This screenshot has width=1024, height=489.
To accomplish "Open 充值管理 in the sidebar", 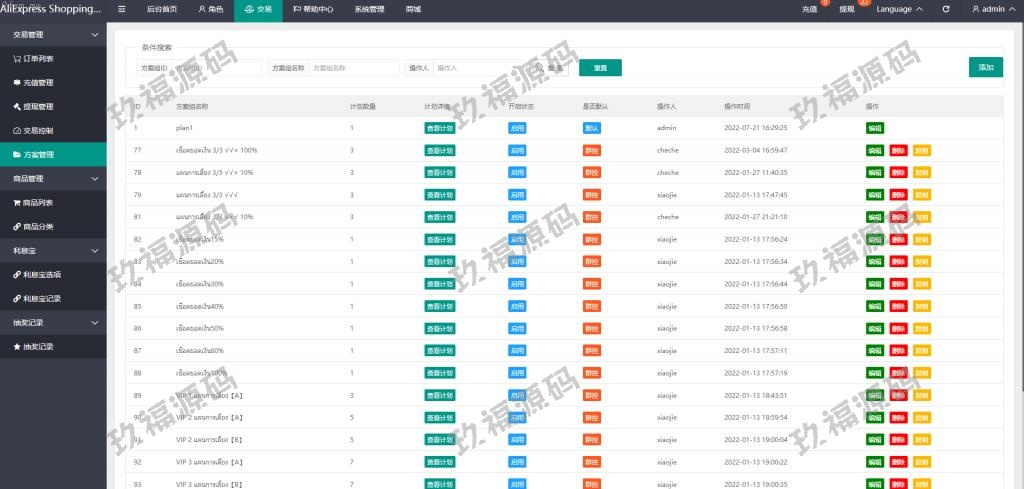I will pos(38,82).
